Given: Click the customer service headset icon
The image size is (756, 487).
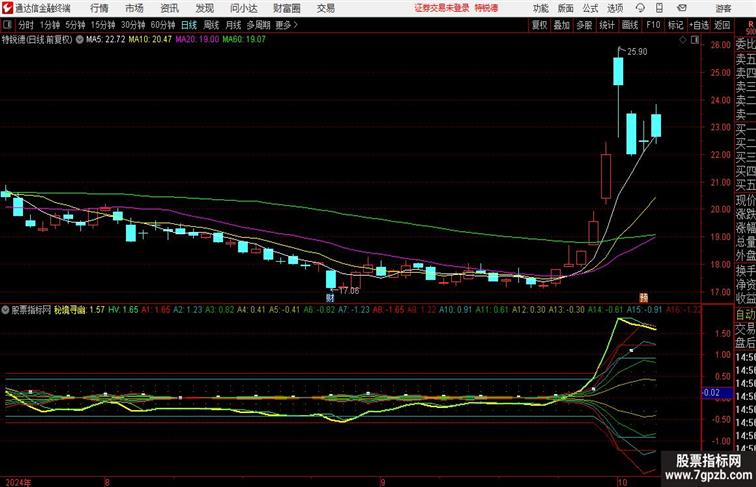Looking at the screenshot, I should (x=640, y=8).
